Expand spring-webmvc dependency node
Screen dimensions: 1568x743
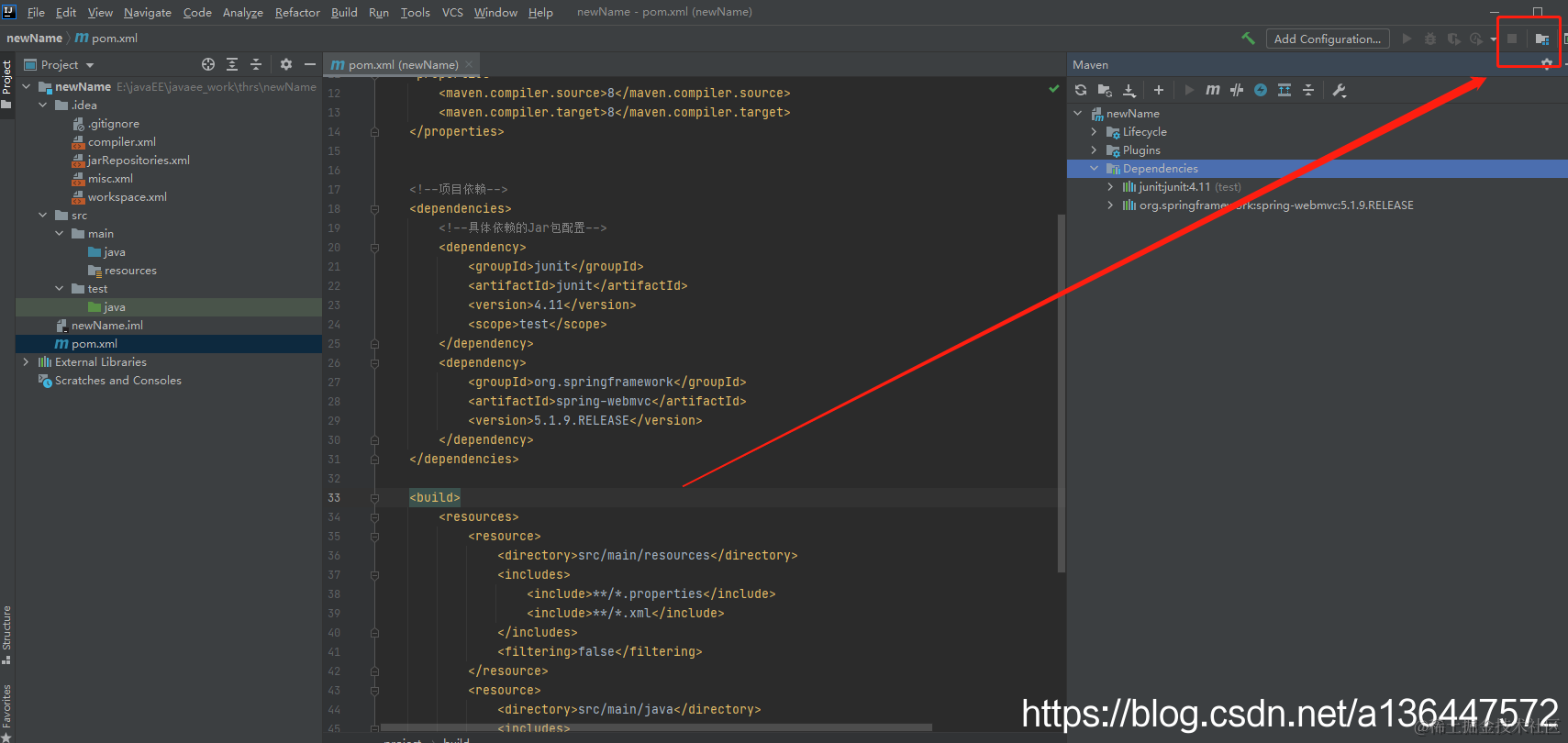pos(1110,205)
